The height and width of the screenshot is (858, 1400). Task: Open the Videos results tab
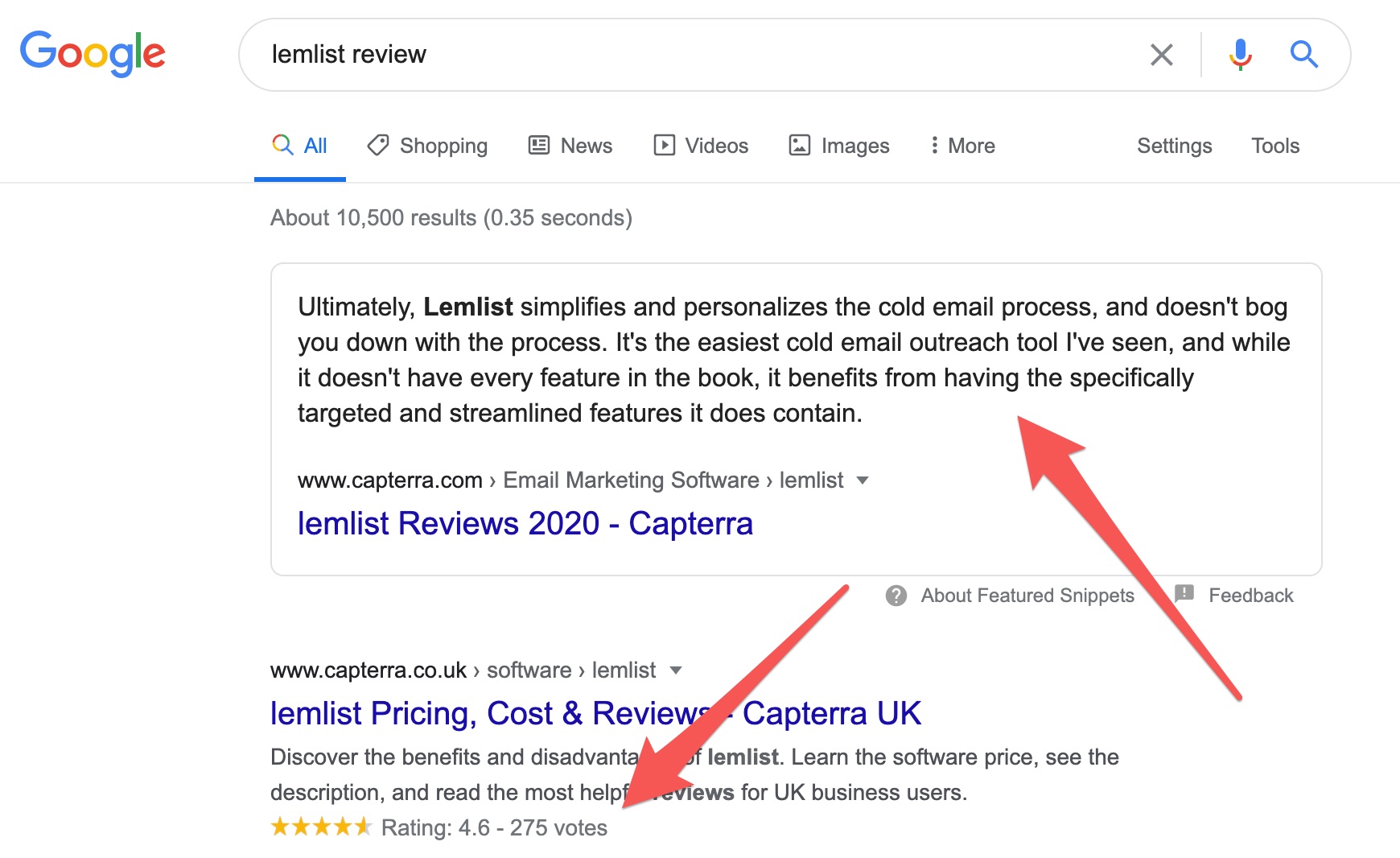click(701, 146)
